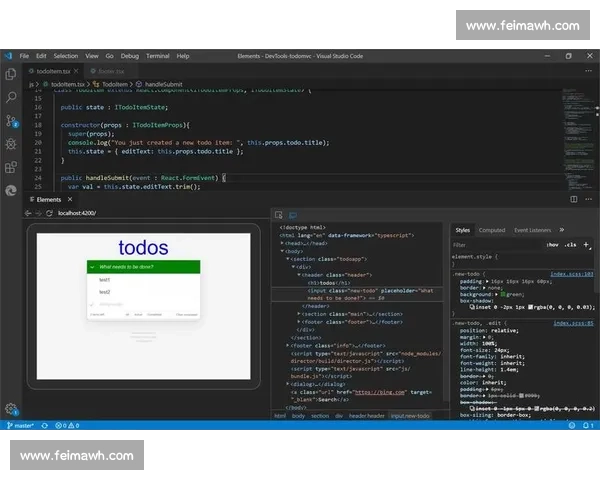Click the code minimap at editor right
The width and height of the screenshot is (600, 480).
click(579, 139)
